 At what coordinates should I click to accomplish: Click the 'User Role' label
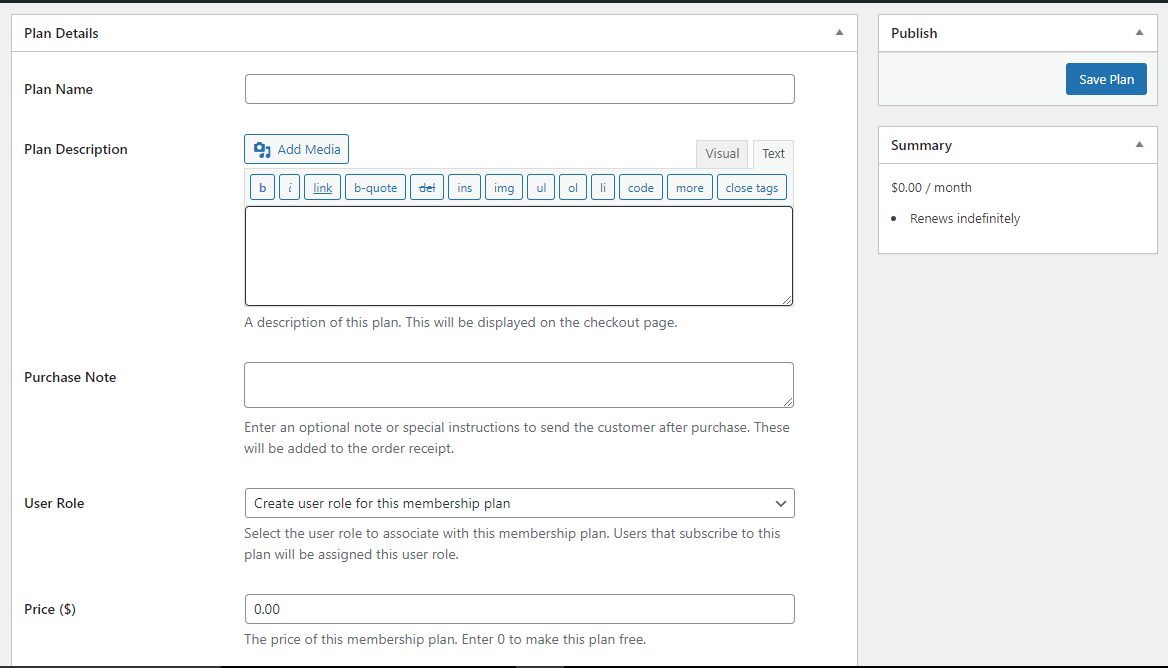pos(54,503)
